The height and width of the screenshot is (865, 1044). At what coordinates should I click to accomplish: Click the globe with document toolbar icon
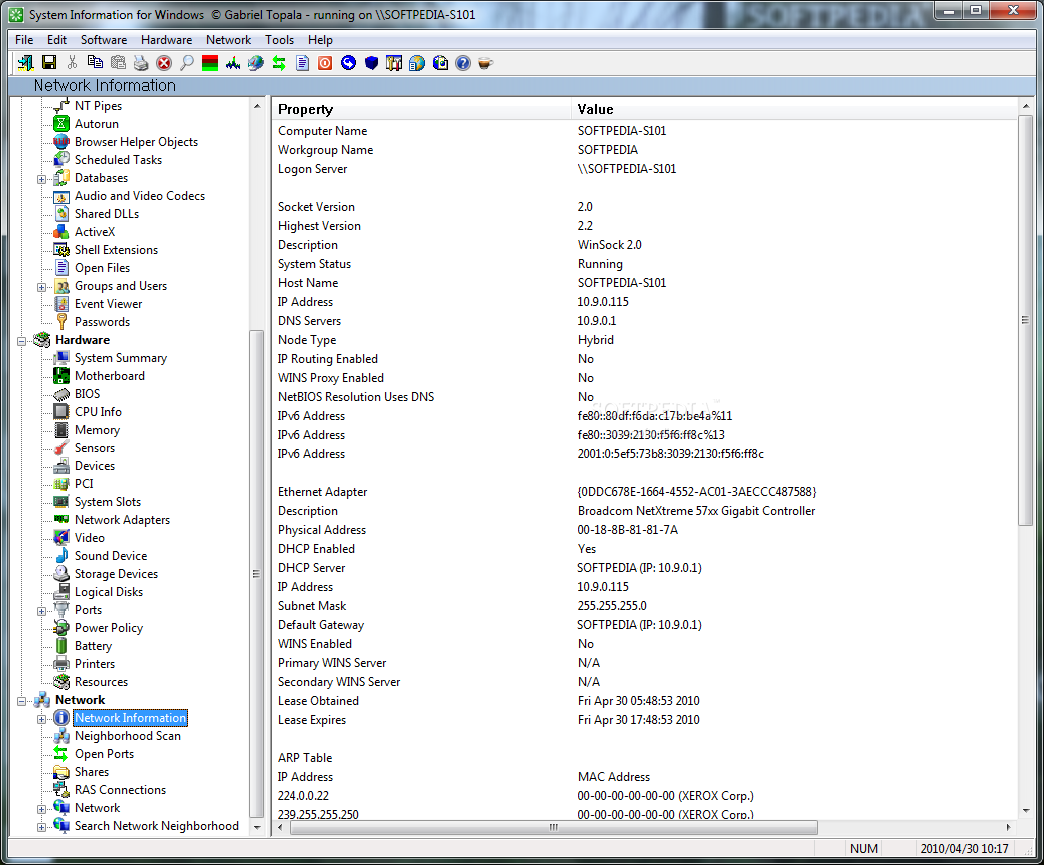tap(417, 63)
